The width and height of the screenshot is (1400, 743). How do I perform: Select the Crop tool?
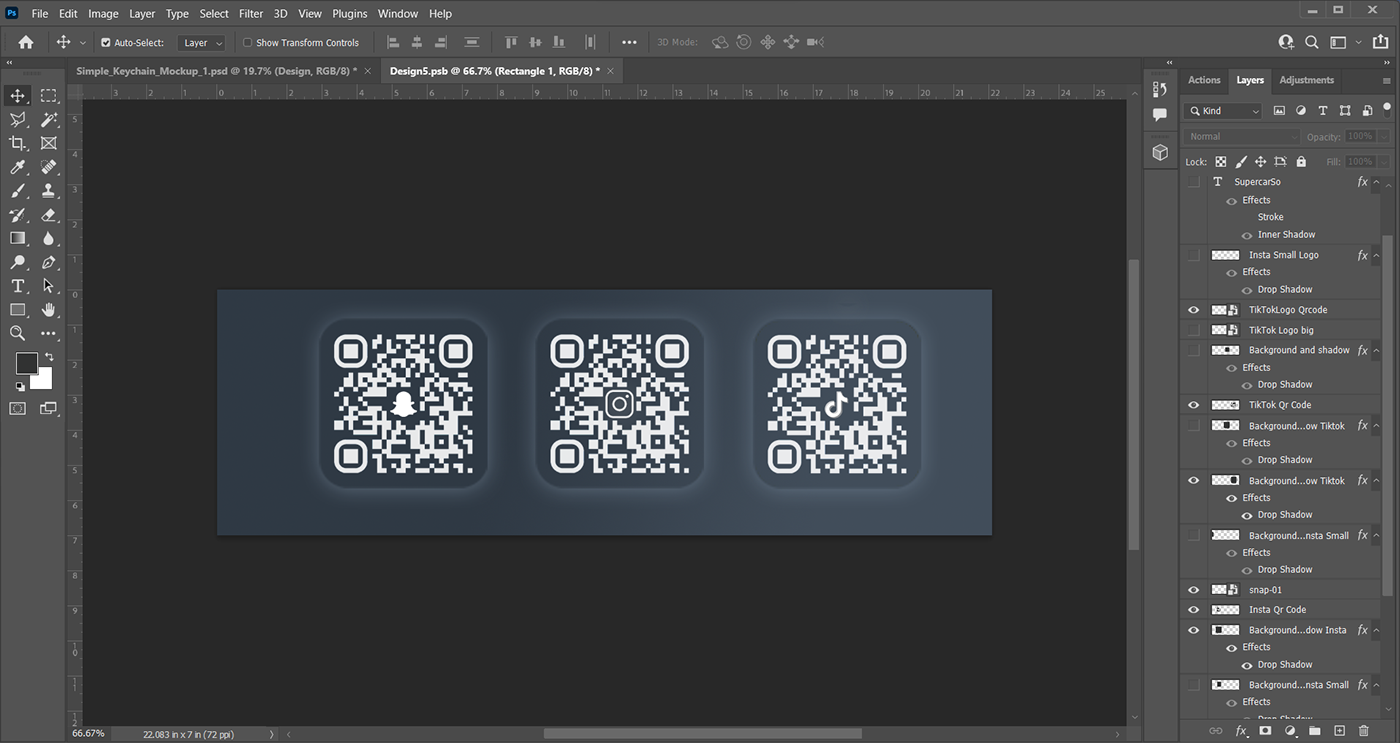tap(18, 144)
